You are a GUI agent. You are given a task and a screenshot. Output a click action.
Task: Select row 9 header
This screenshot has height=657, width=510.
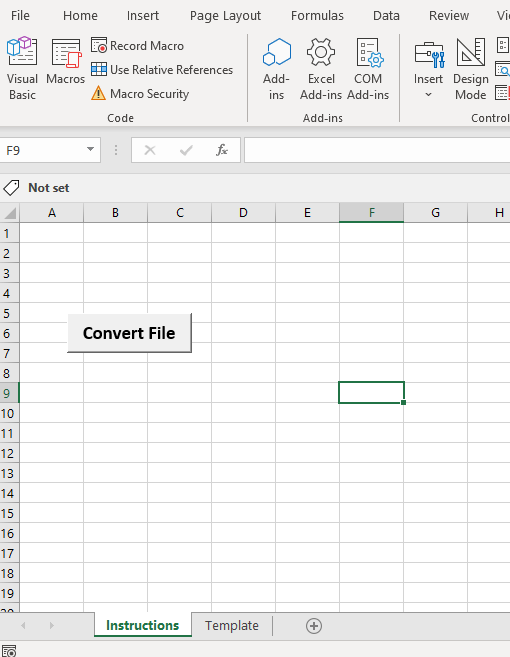point(9,393)
